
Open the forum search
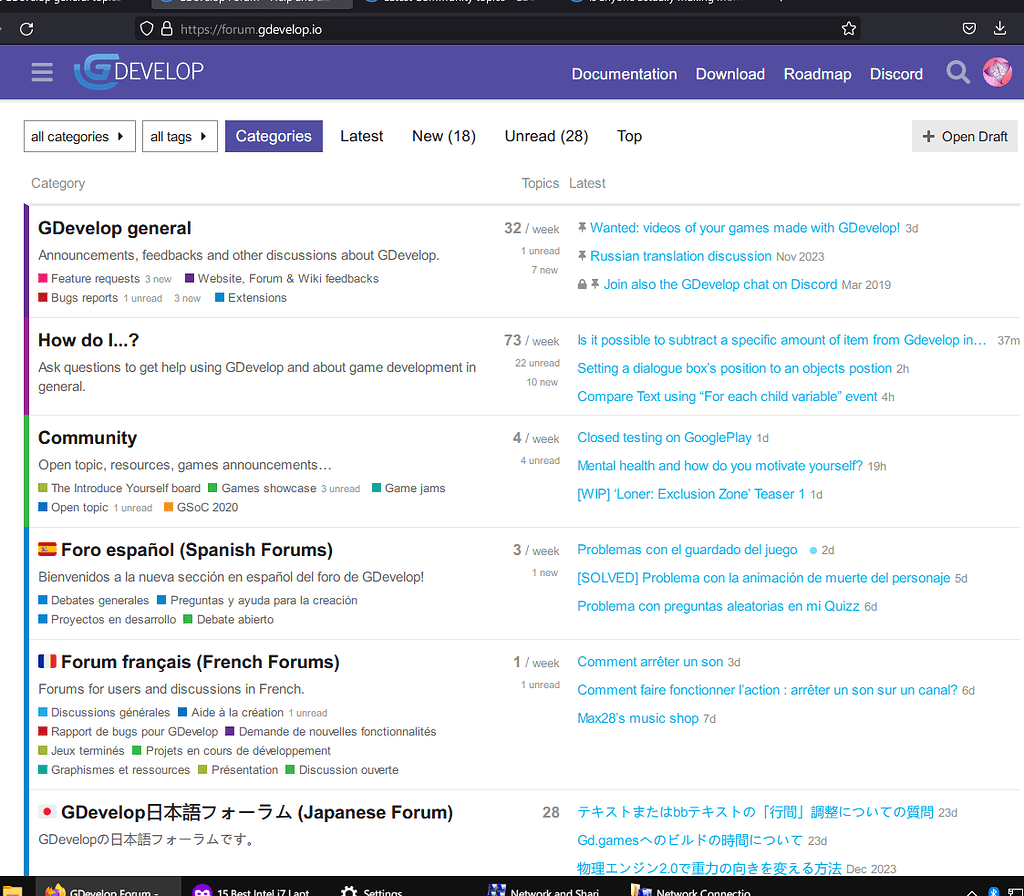click(957, 72)
